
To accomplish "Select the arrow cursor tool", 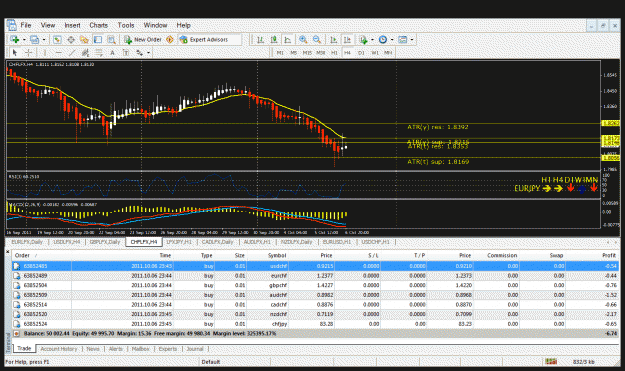I will tap(15, 53).
